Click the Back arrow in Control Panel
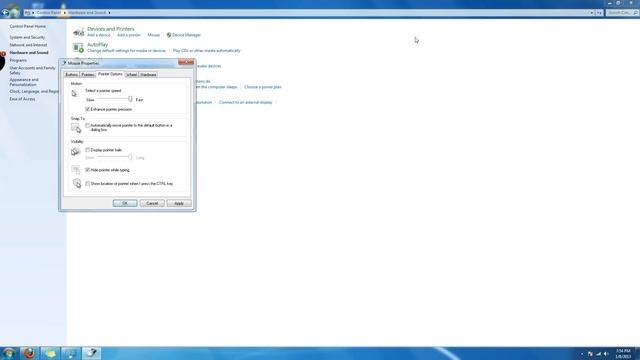This screenshot has width=640, height=360. 5,13
